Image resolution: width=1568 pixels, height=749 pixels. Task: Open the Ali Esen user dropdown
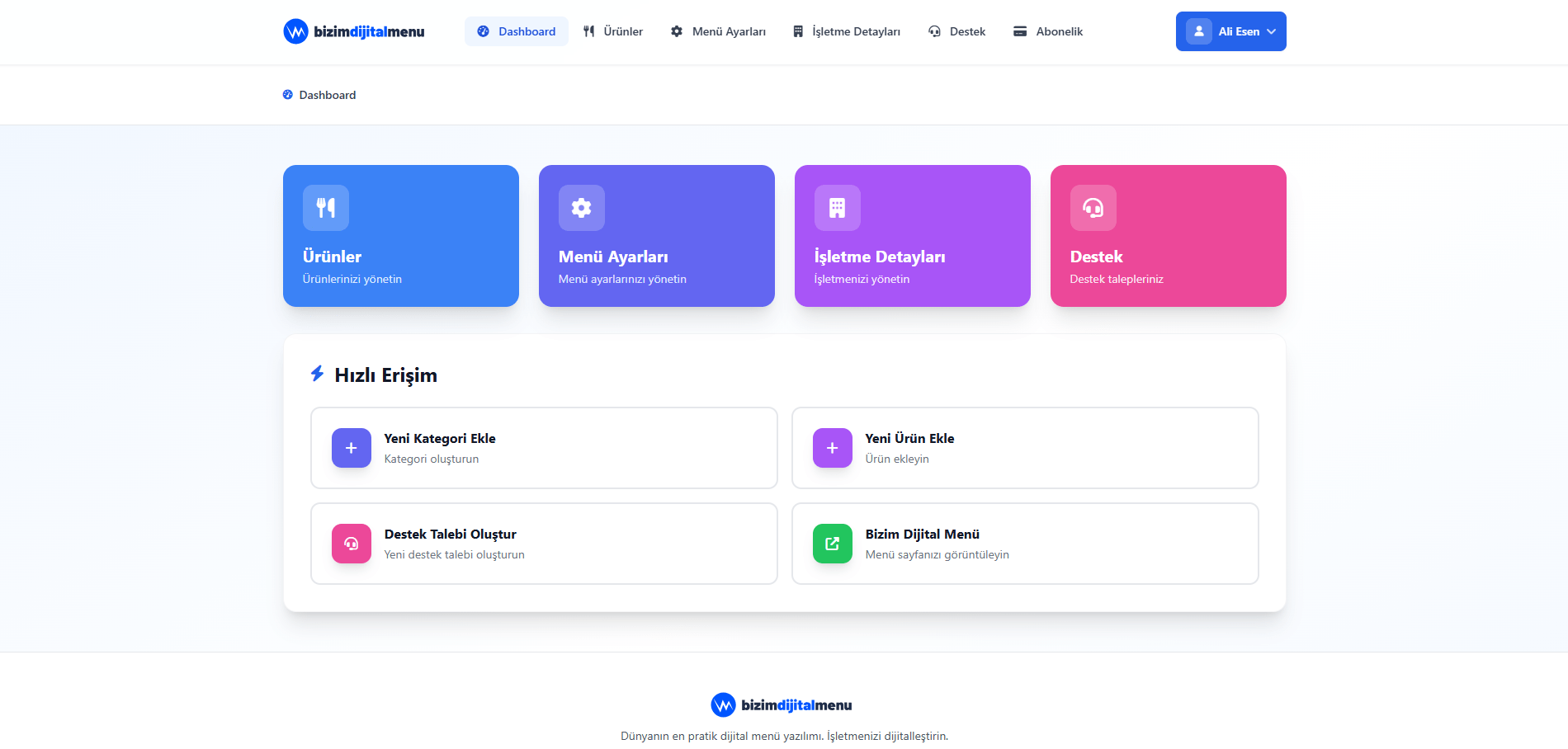[x=1230, y=31]
